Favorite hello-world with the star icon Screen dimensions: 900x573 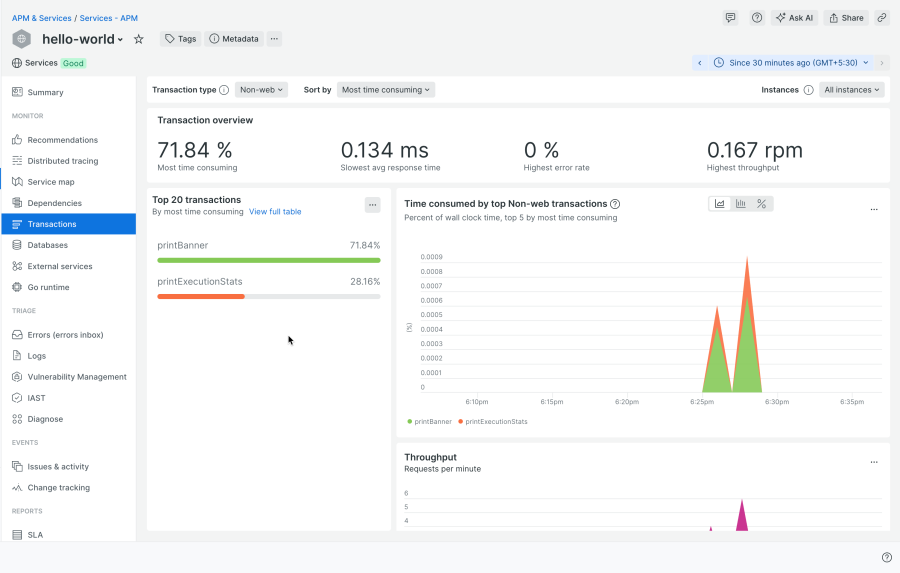139,39
